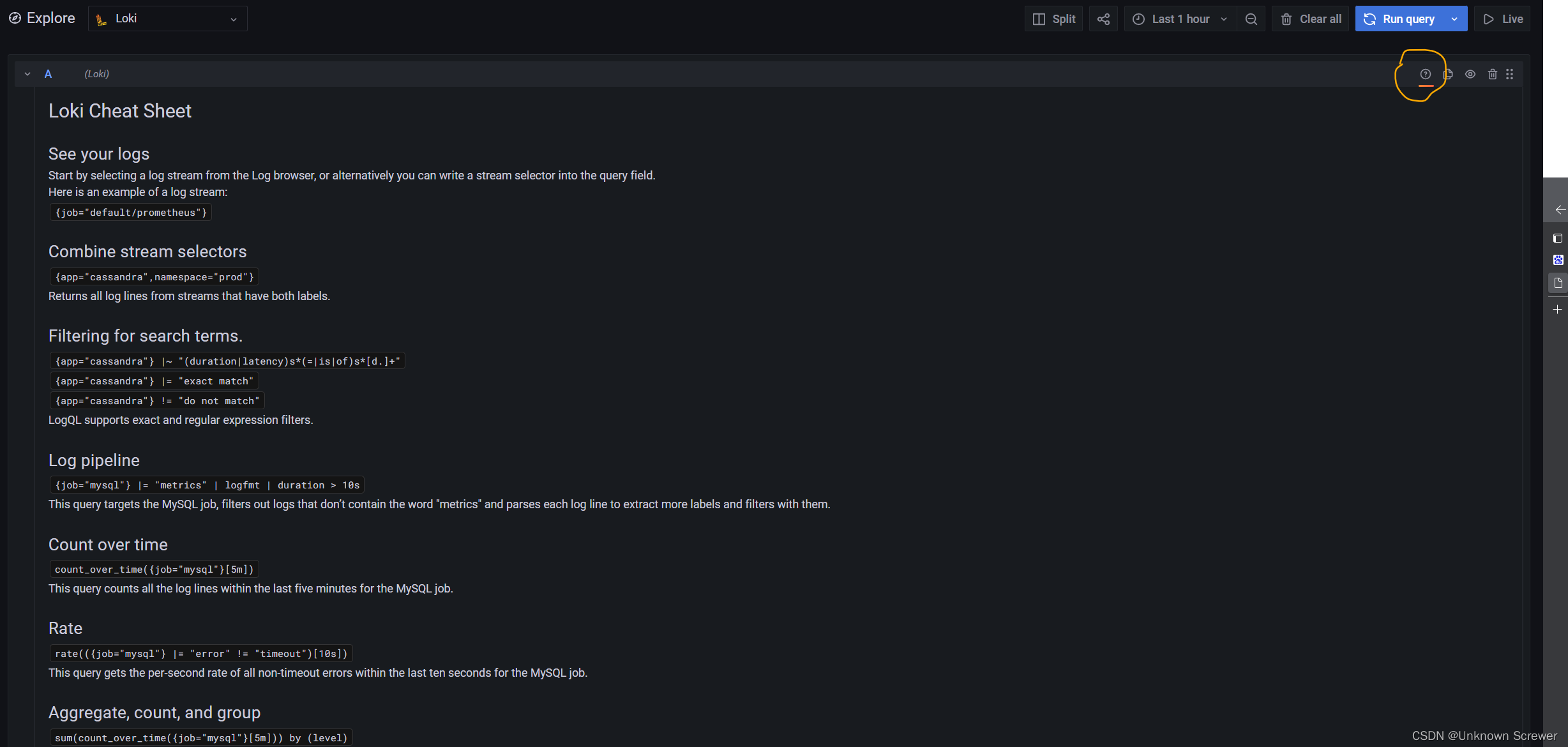Click the Explore compass icon

coord(15,18)
